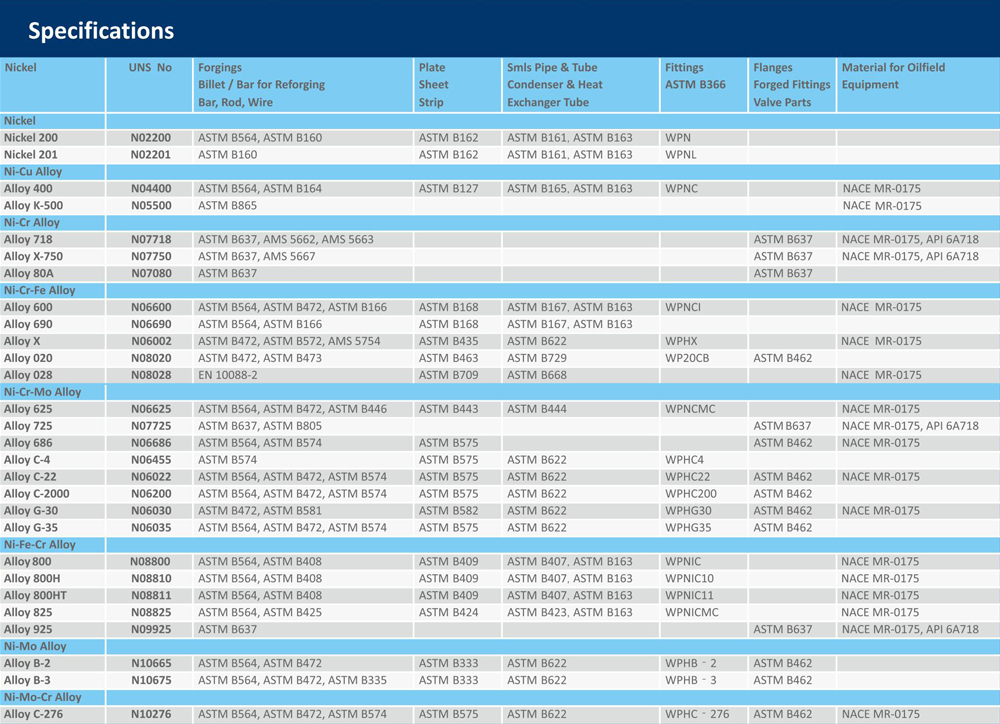
Task: Click the Ni-Cr Alloy section heading
Action: pos(32,223)
